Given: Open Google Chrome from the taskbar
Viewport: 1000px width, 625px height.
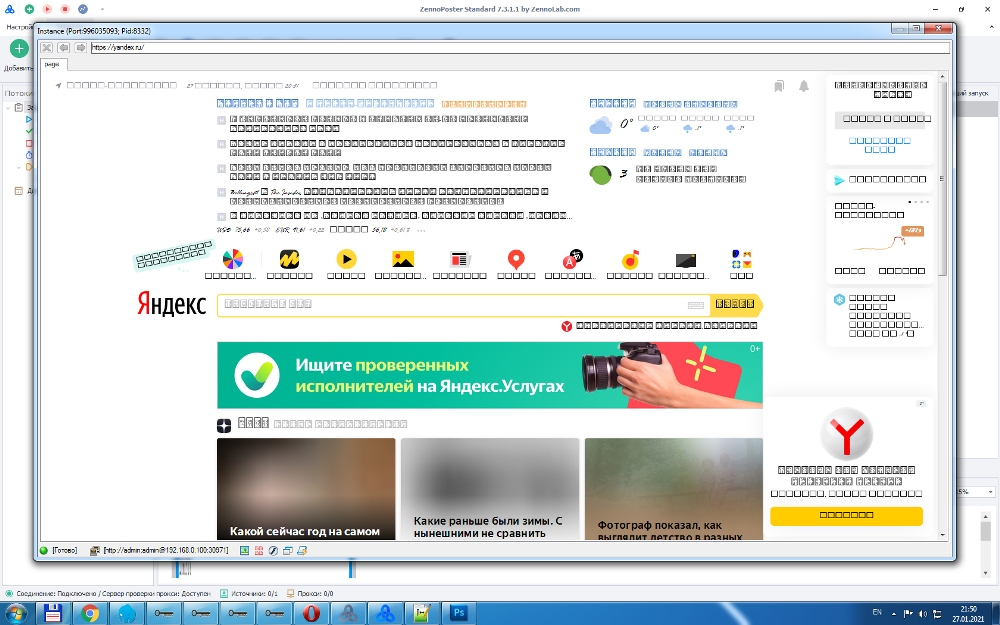Looking at the screenshot, I should [90, 614].
